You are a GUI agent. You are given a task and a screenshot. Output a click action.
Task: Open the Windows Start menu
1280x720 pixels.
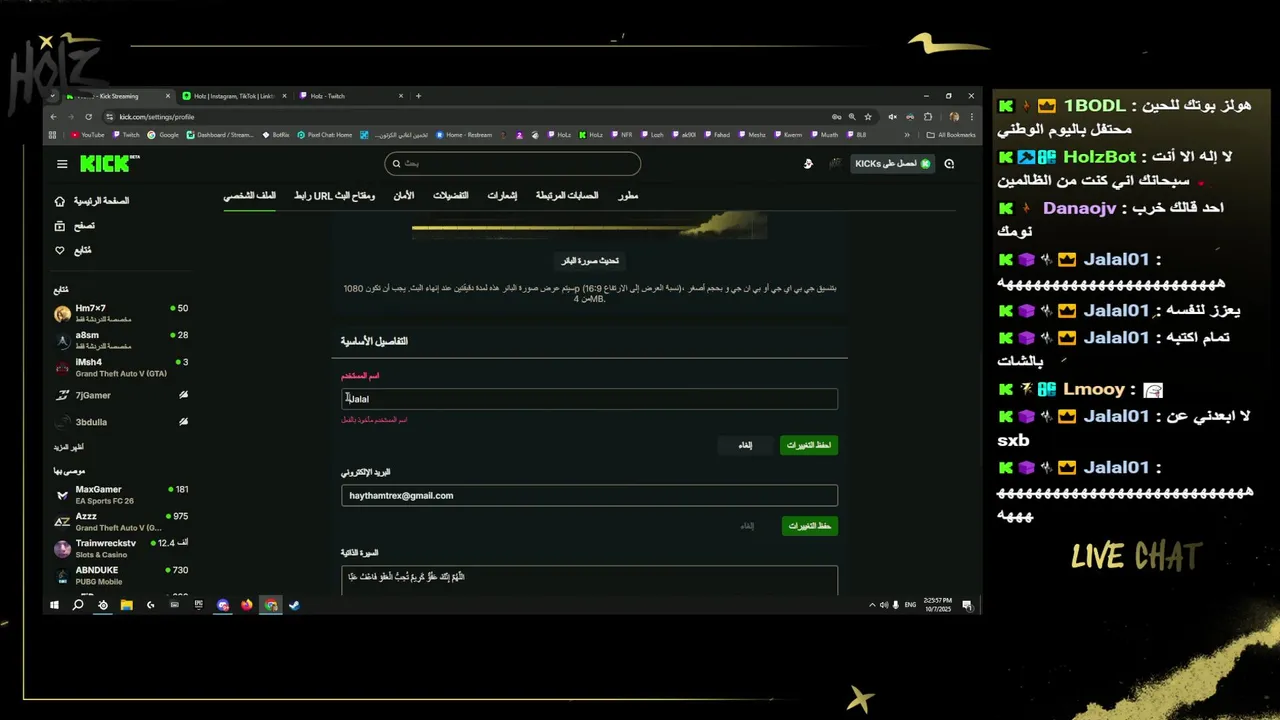54,605
